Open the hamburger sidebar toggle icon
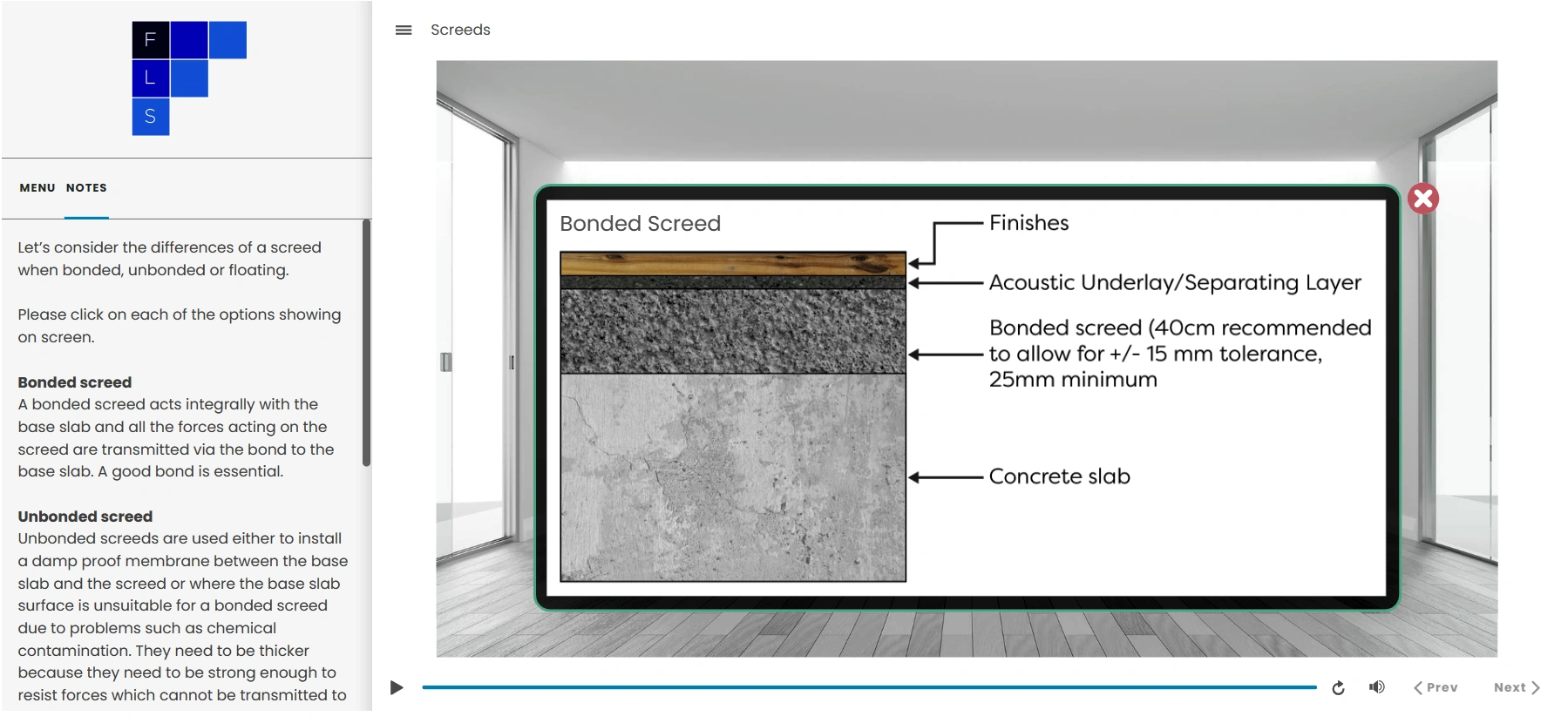Screen dimensions: 1568x723 [x=403, y=30]
